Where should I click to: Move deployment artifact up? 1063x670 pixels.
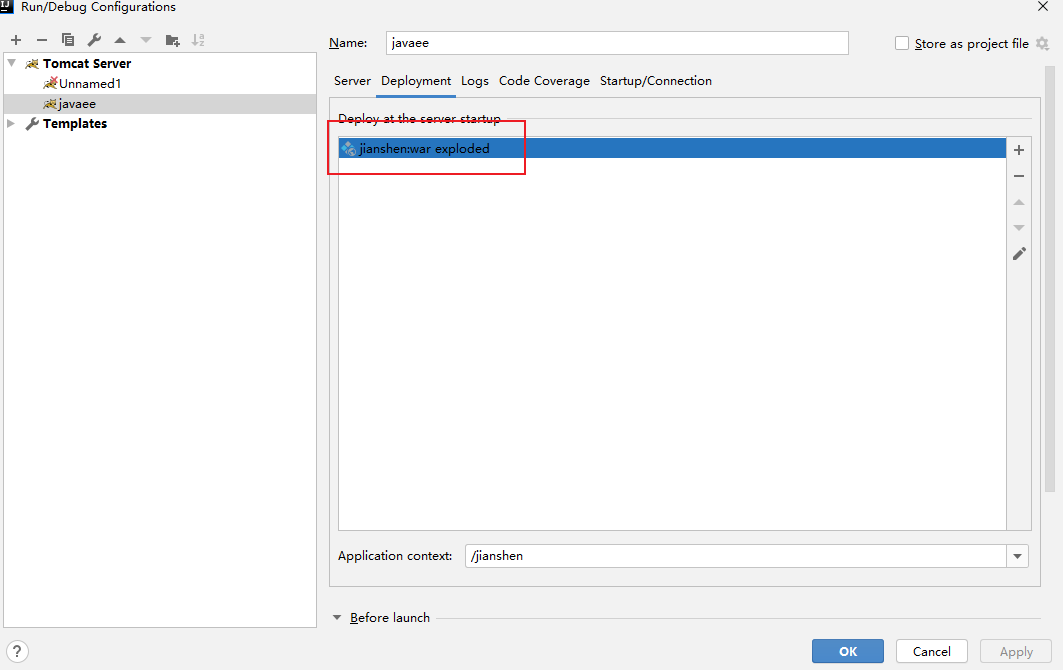coord(1019,202)
